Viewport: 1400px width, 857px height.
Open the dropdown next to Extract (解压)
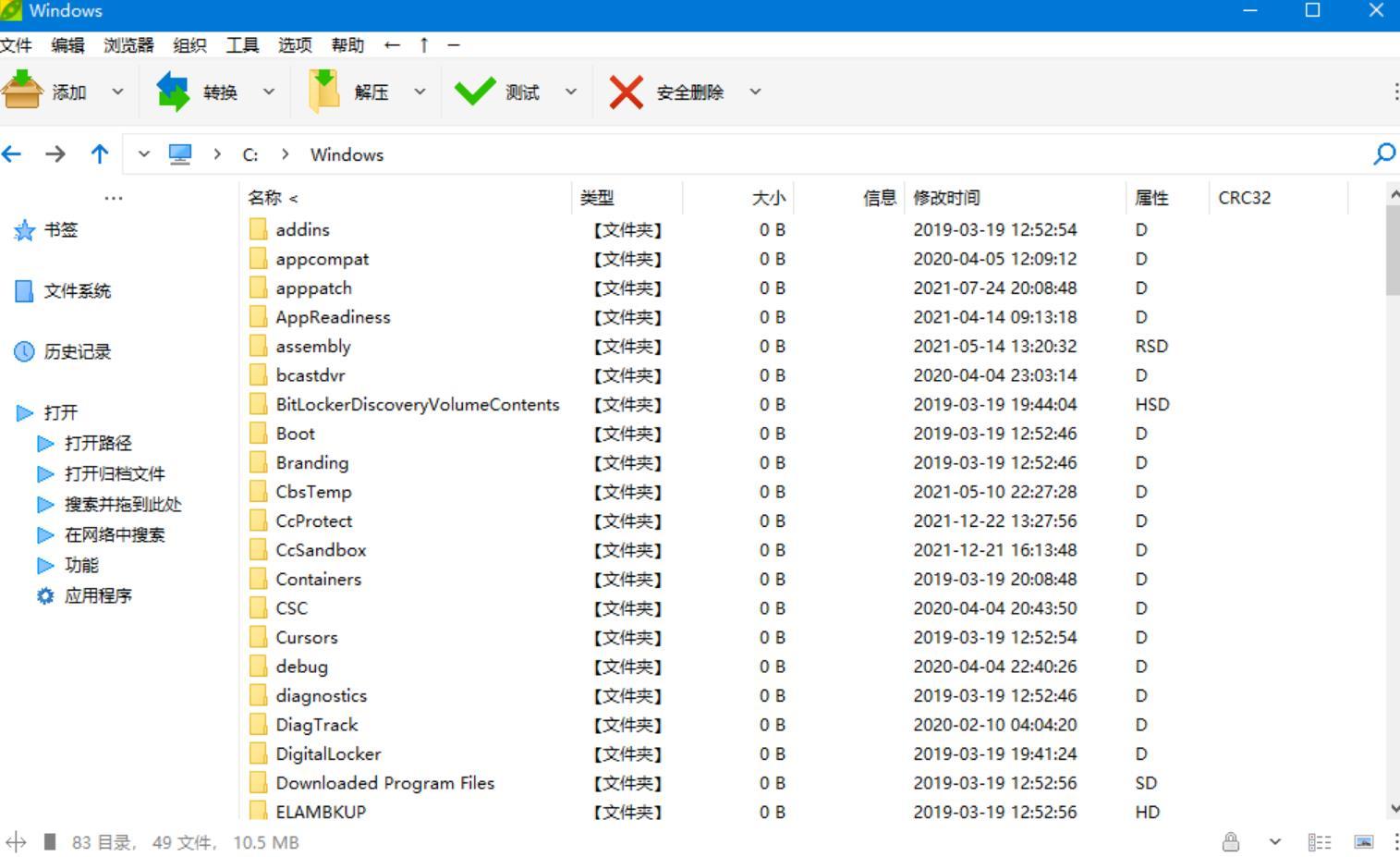point(420,92)
